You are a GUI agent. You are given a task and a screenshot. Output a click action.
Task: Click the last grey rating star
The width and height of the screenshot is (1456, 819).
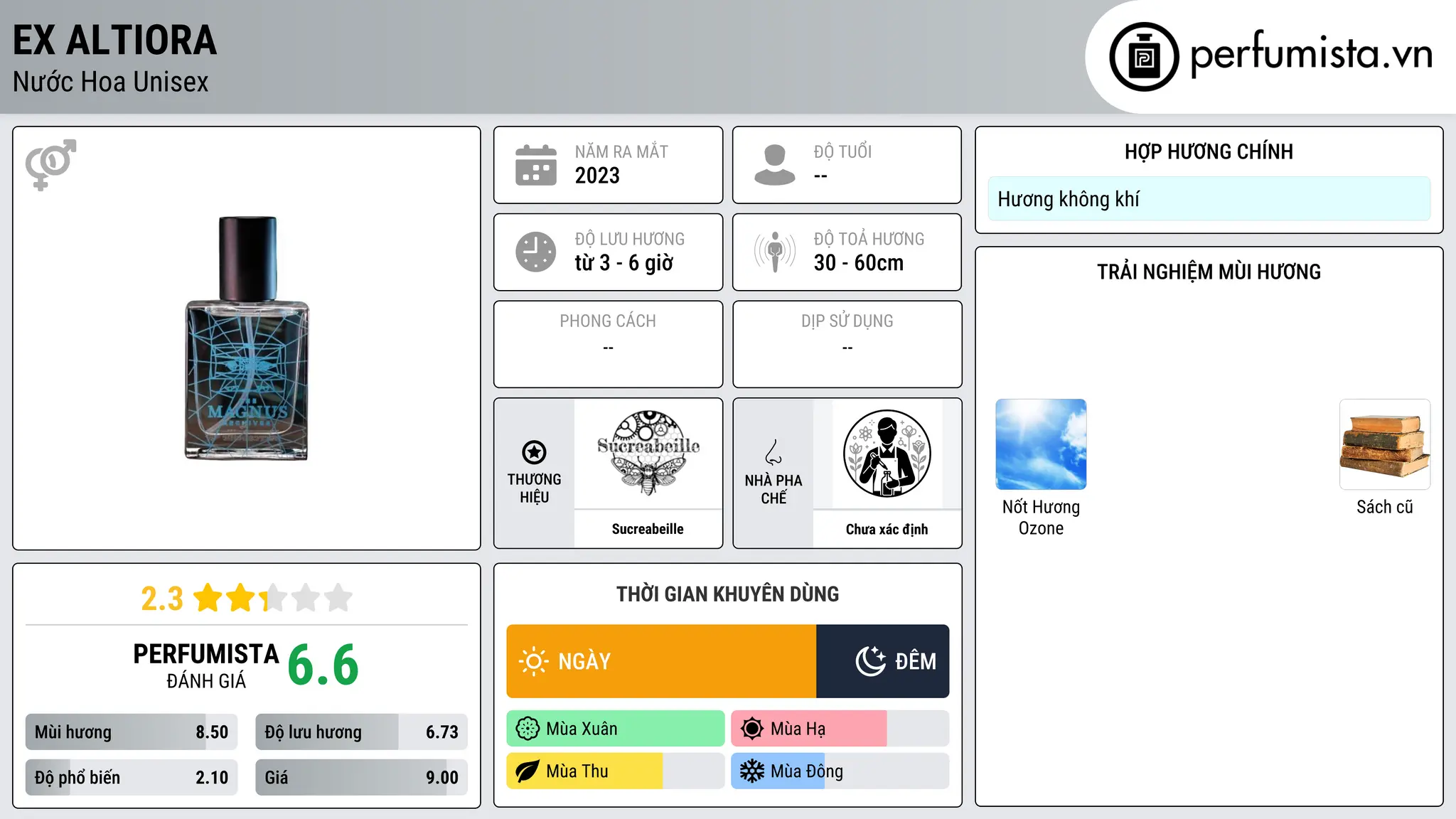pos(338,597)
